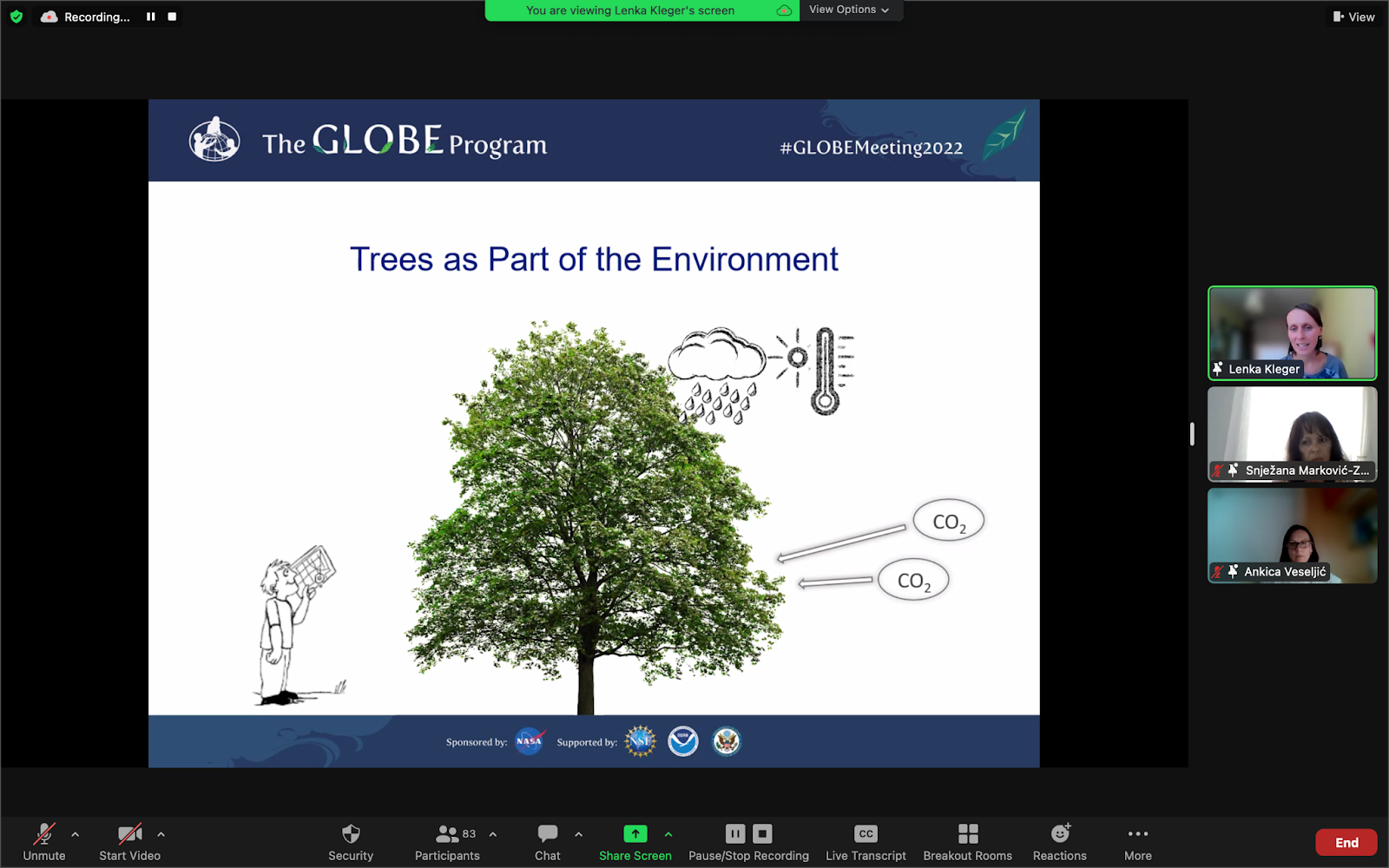The height and width of the screenshot is (868, 1389).
Task: Expand video options arrow next to Start Video
Action: tap(161, 834)
